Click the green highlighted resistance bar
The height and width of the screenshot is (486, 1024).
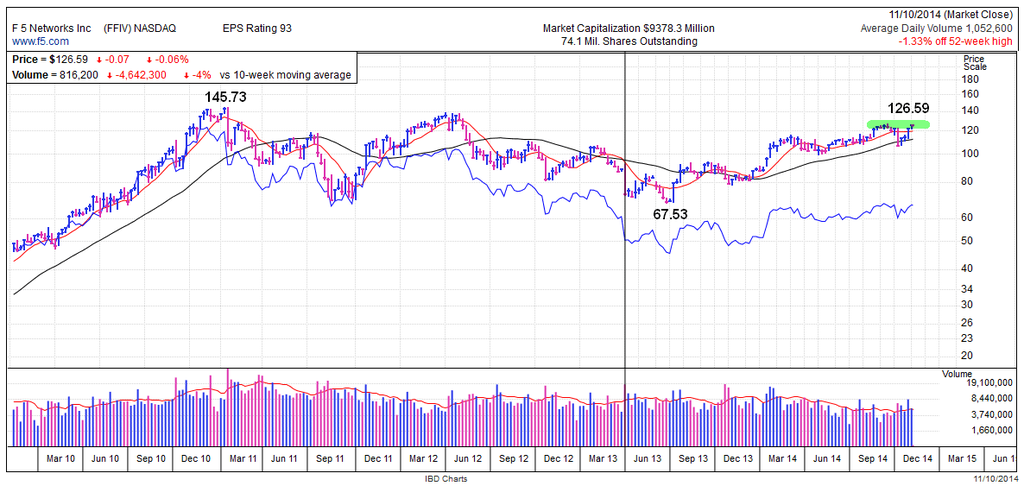click(x=898, y=124)
